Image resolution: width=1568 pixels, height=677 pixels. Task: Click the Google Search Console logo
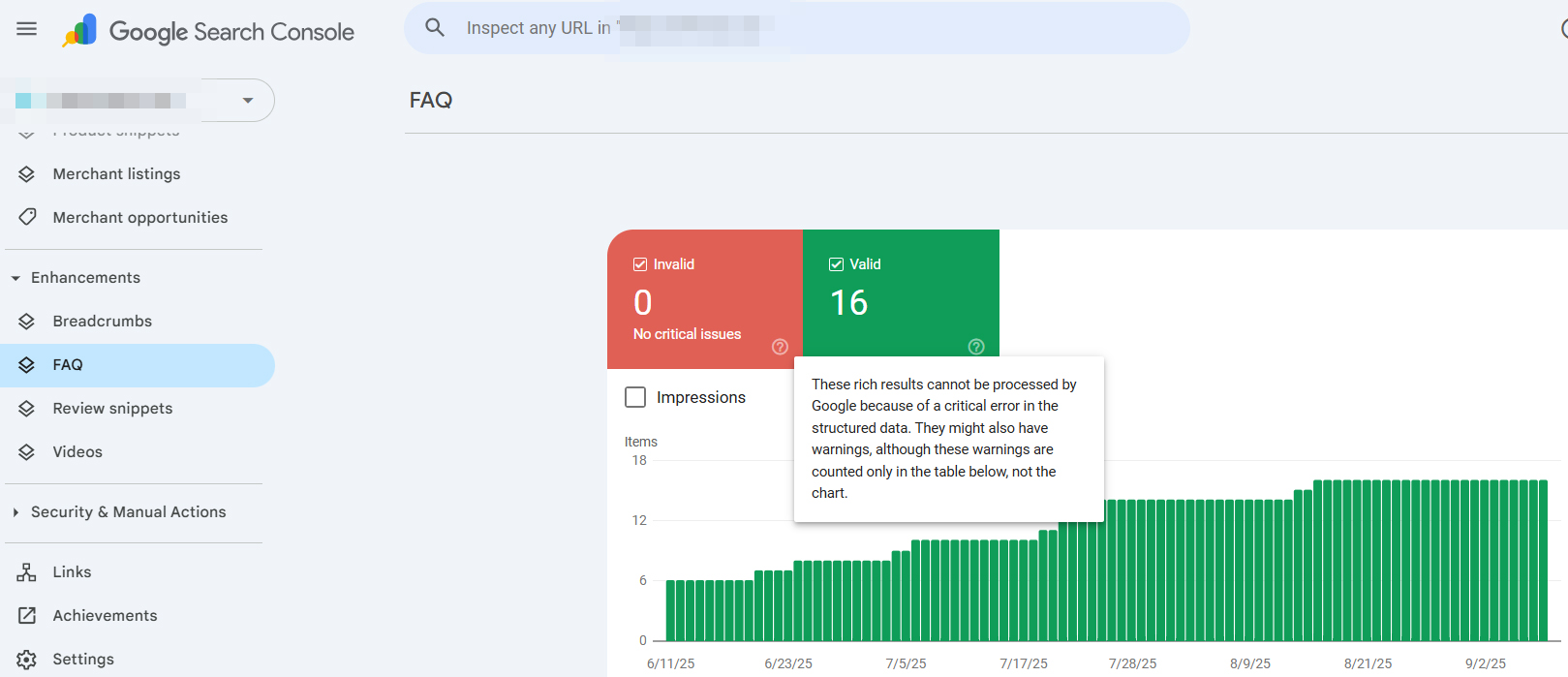[208, 31]
